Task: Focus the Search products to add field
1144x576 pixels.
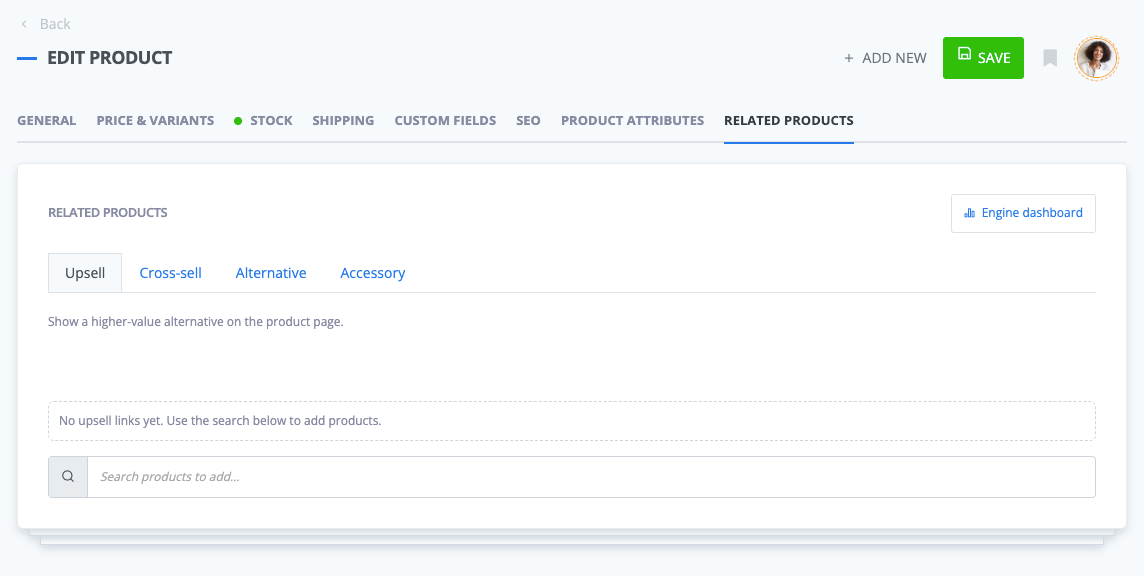Action: pyautogui.click(x=591, y=477)
